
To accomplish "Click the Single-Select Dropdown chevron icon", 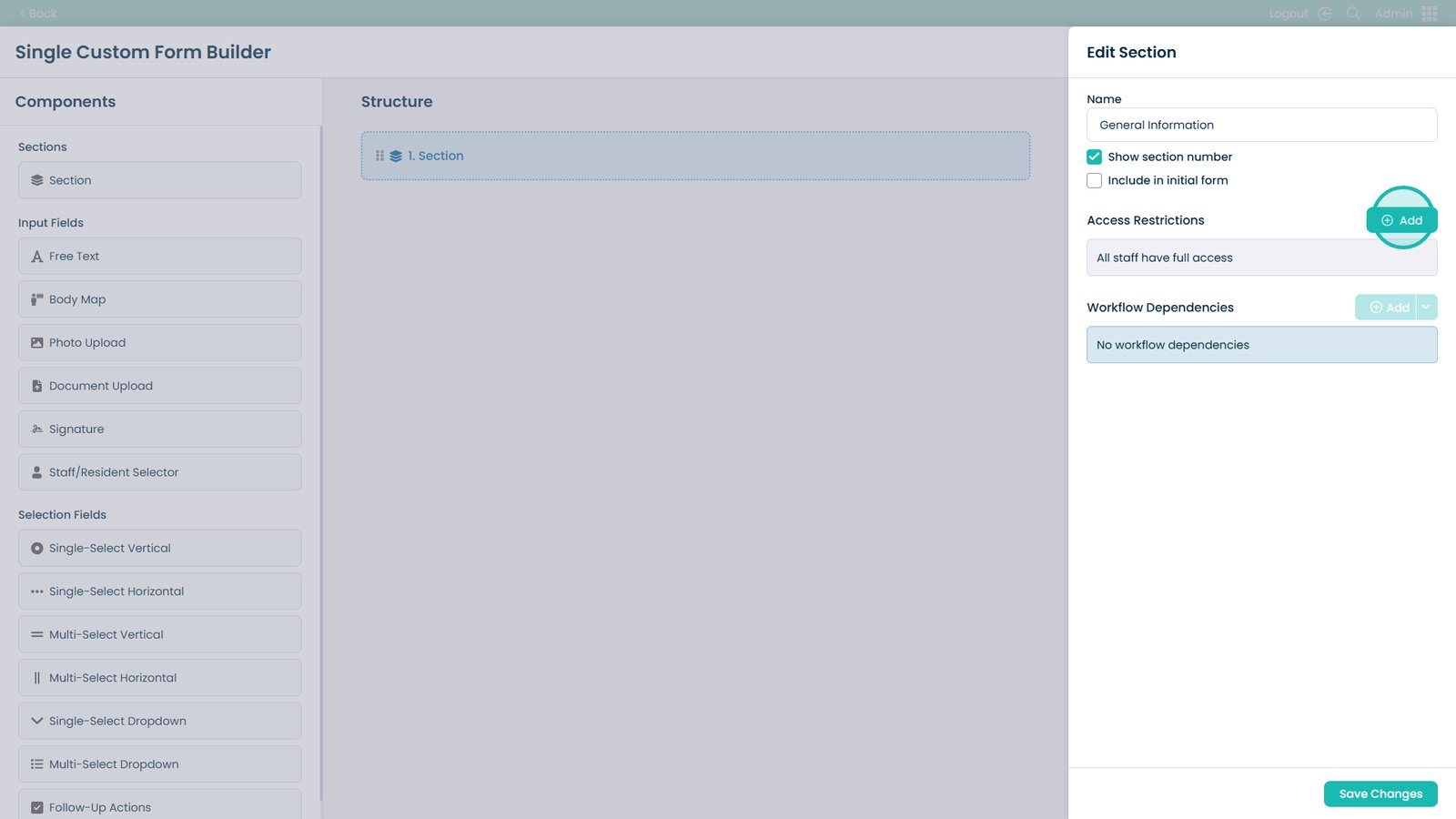I will tap(37, 721).
